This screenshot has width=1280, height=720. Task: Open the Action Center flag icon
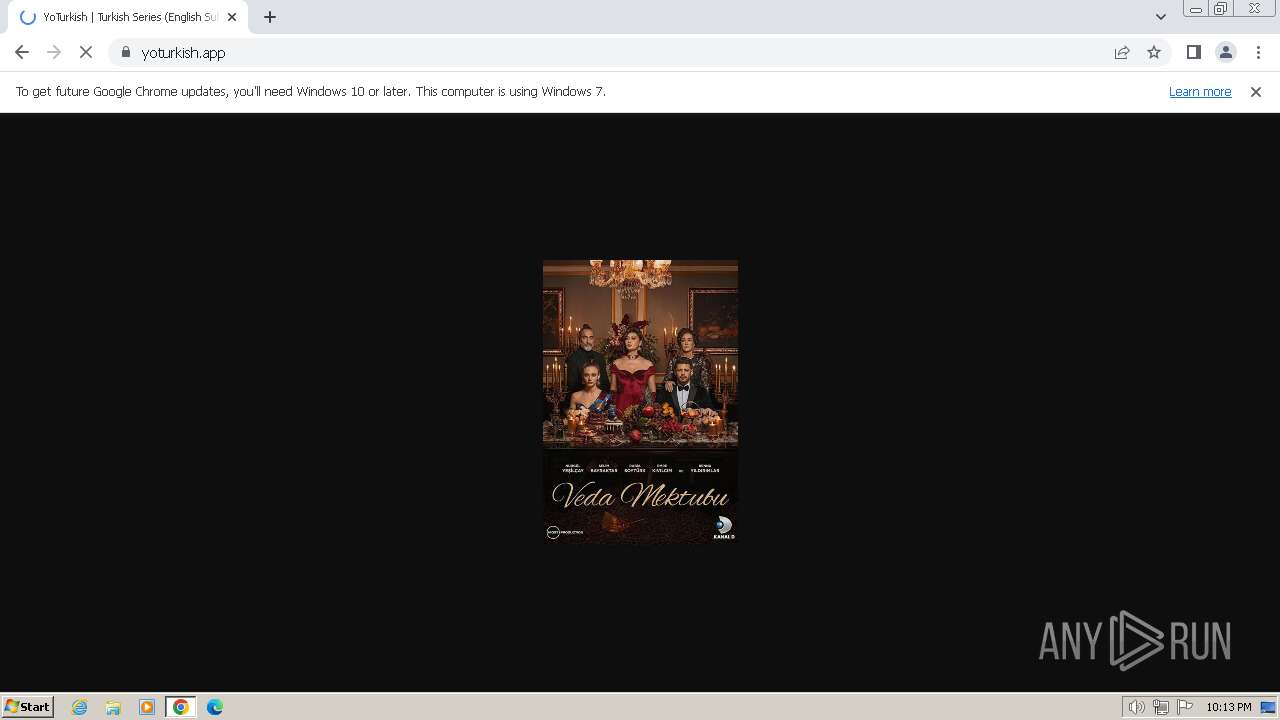point(1185,707)
